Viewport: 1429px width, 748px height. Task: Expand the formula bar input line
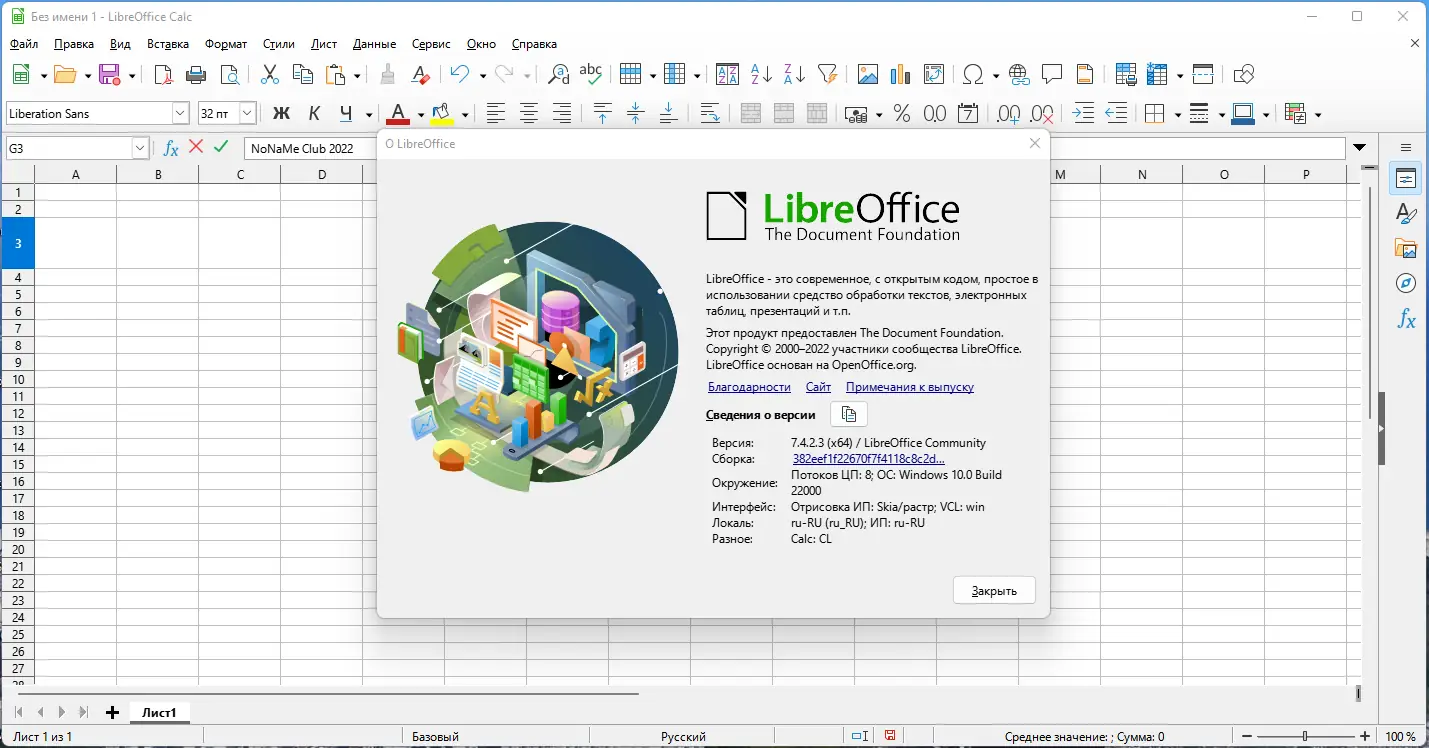1360,148
